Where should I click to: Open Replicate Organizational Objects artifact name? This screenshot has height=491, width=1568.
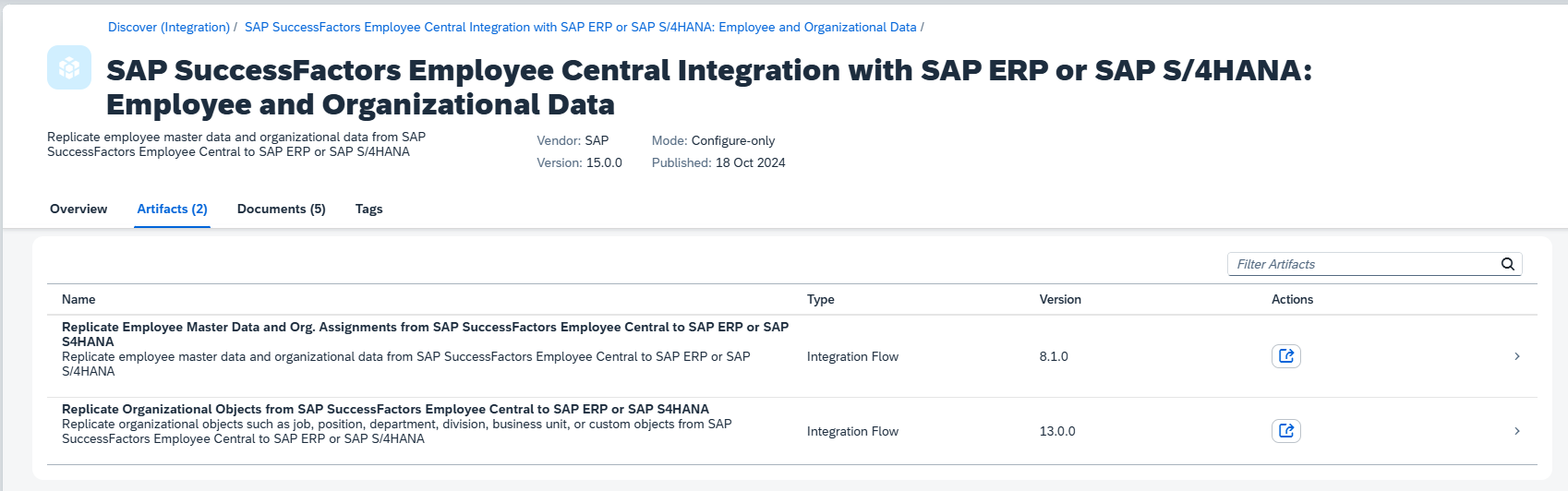coord(385,409)
